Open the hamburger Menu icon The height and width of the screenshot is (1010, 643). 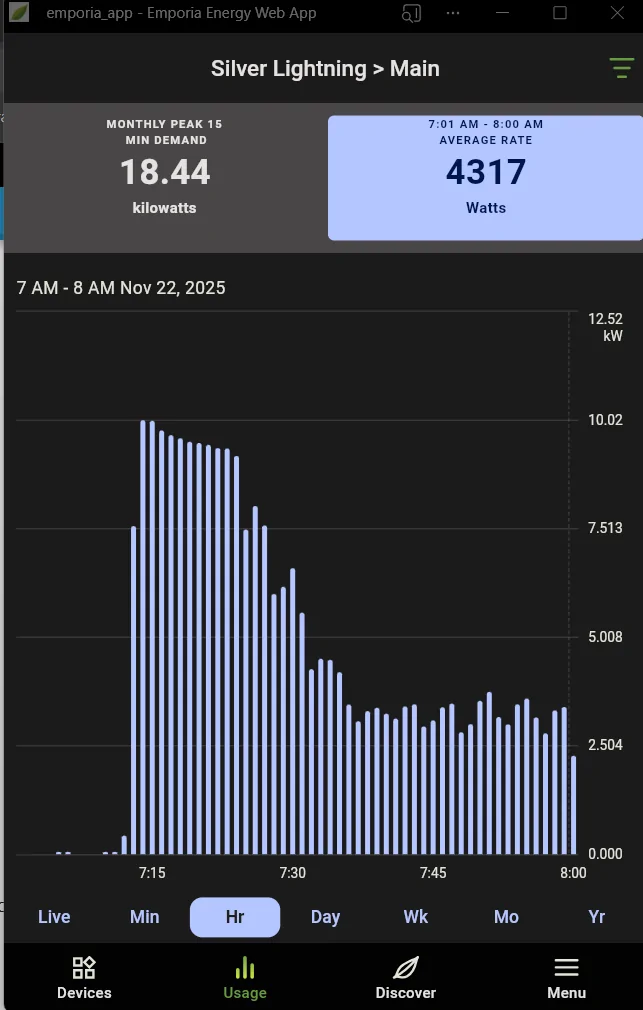pos(566,968)
